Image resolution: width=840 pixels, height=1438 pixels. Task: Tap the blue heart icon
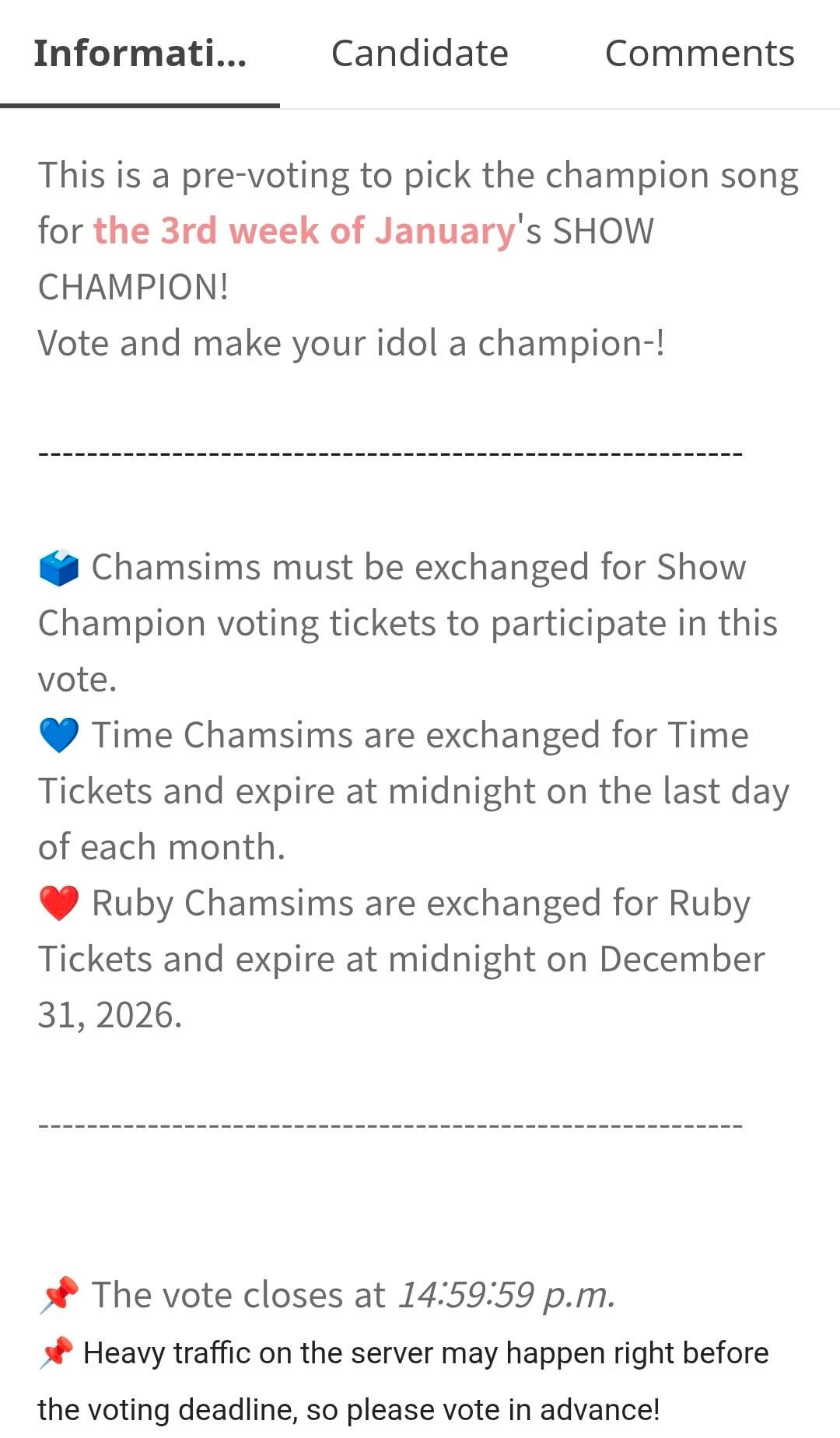58,736
